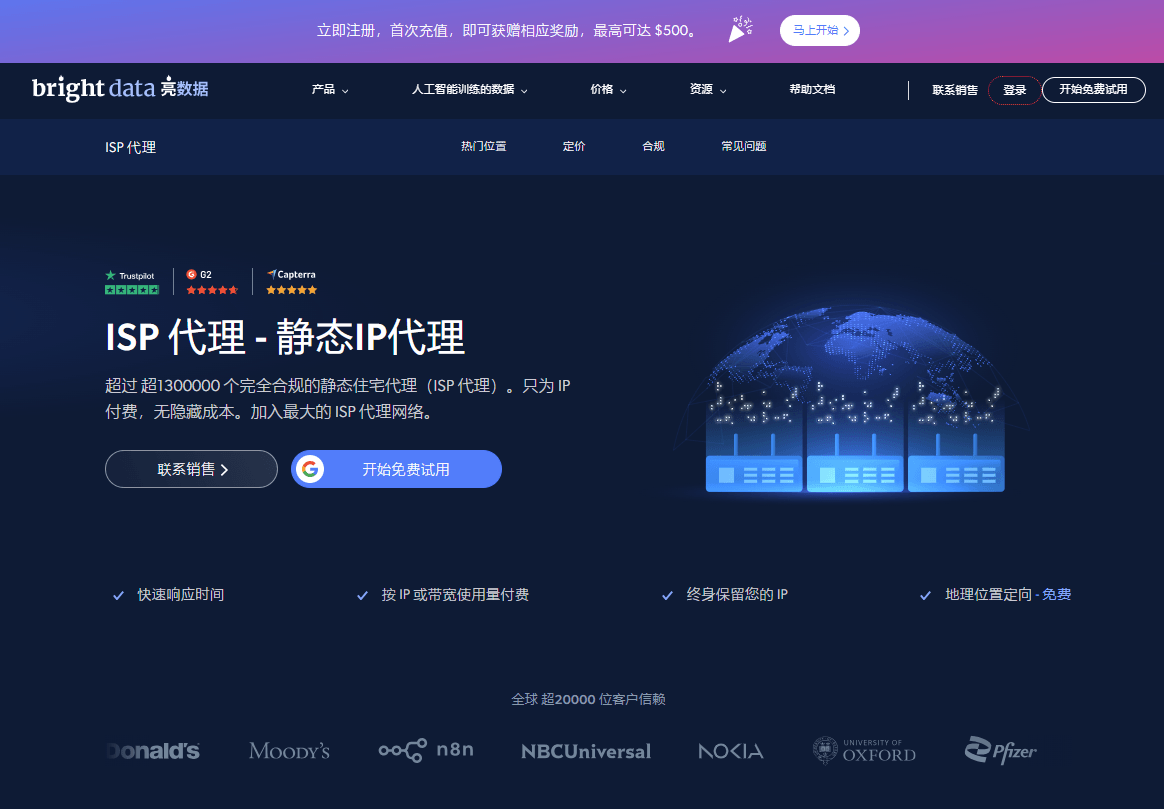Click 开始免费试用 button in top navigation

pos(1093,89)
